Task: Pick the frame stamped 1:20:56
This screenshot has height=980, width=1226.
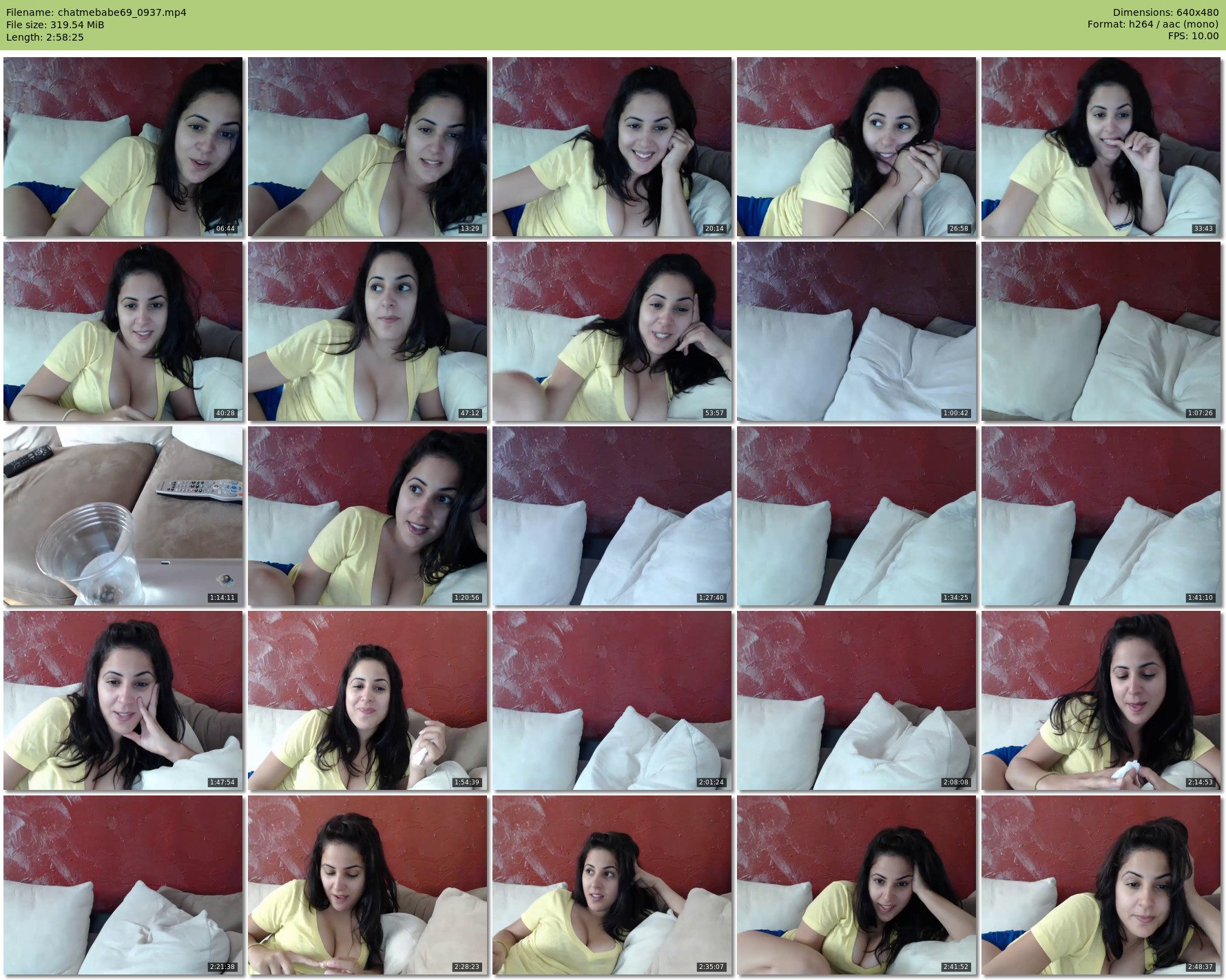Action: pos(367,516)
